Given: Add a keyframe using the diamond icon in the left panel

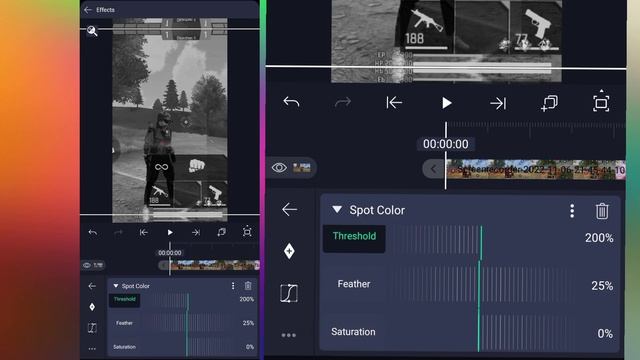Looking at the screenshot, I should [92, 307].
